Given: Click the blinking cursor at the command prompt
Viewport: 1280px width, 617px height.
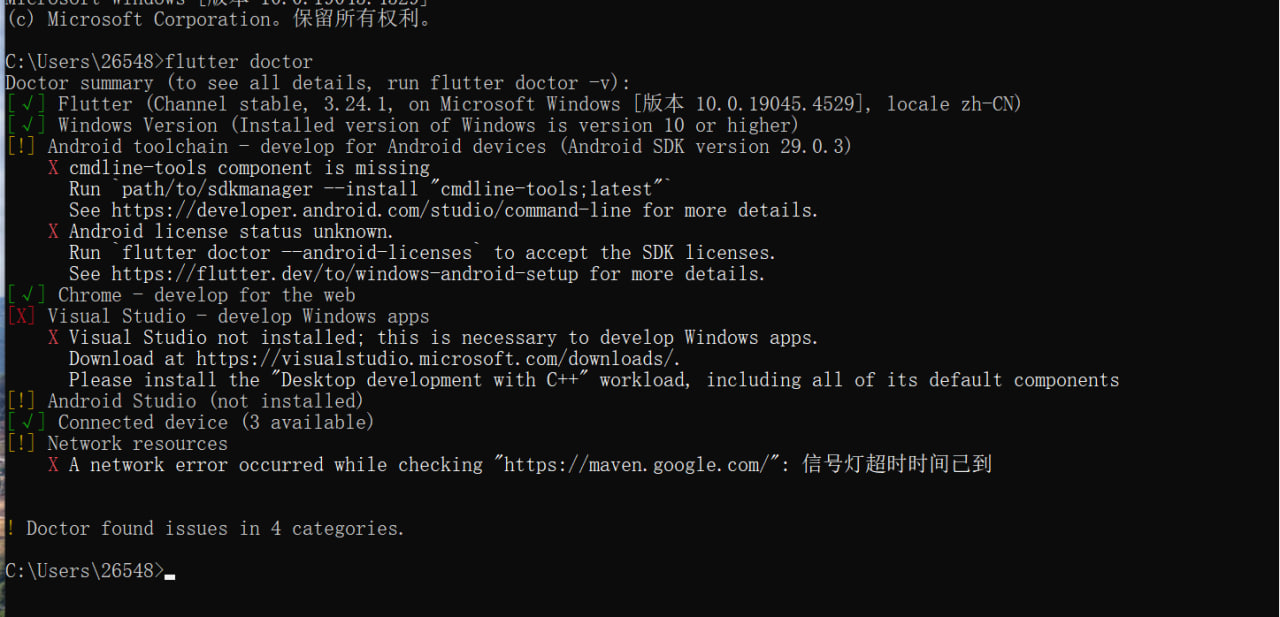Looking at the screenshot, I should click(x=170, y=577).
